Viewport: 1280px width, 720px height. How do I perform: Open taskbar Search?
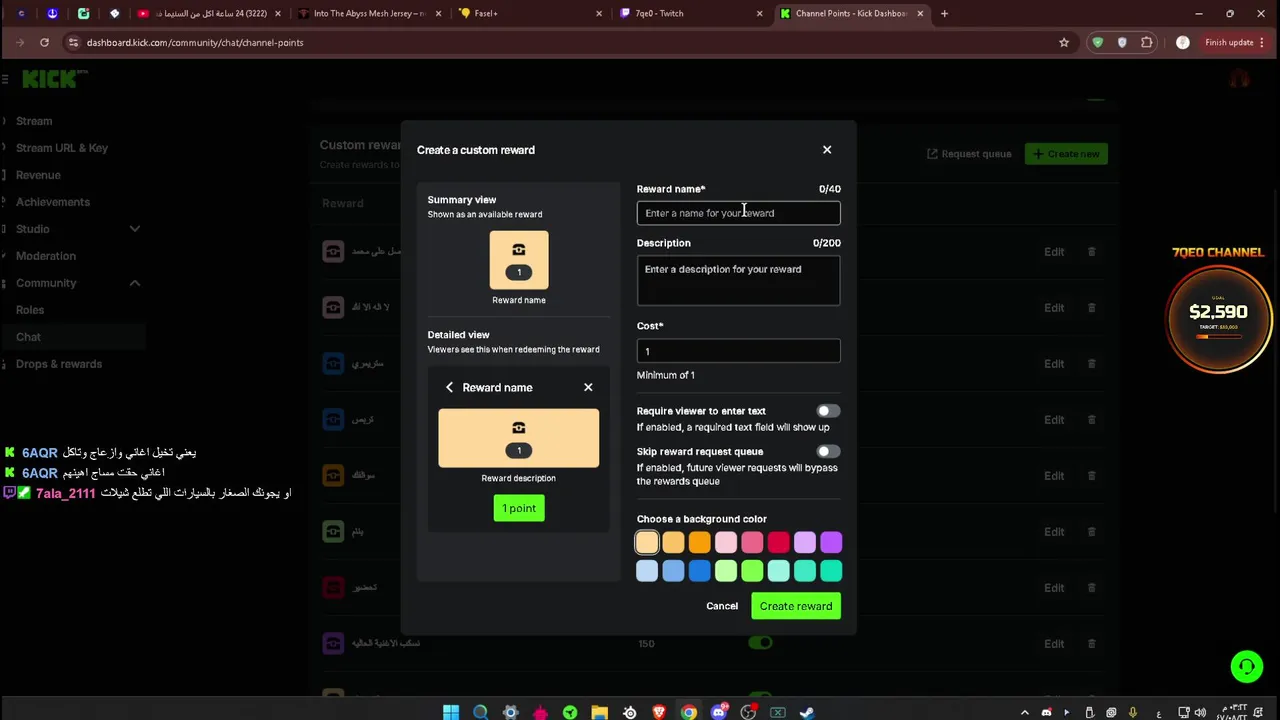[481, 712]
